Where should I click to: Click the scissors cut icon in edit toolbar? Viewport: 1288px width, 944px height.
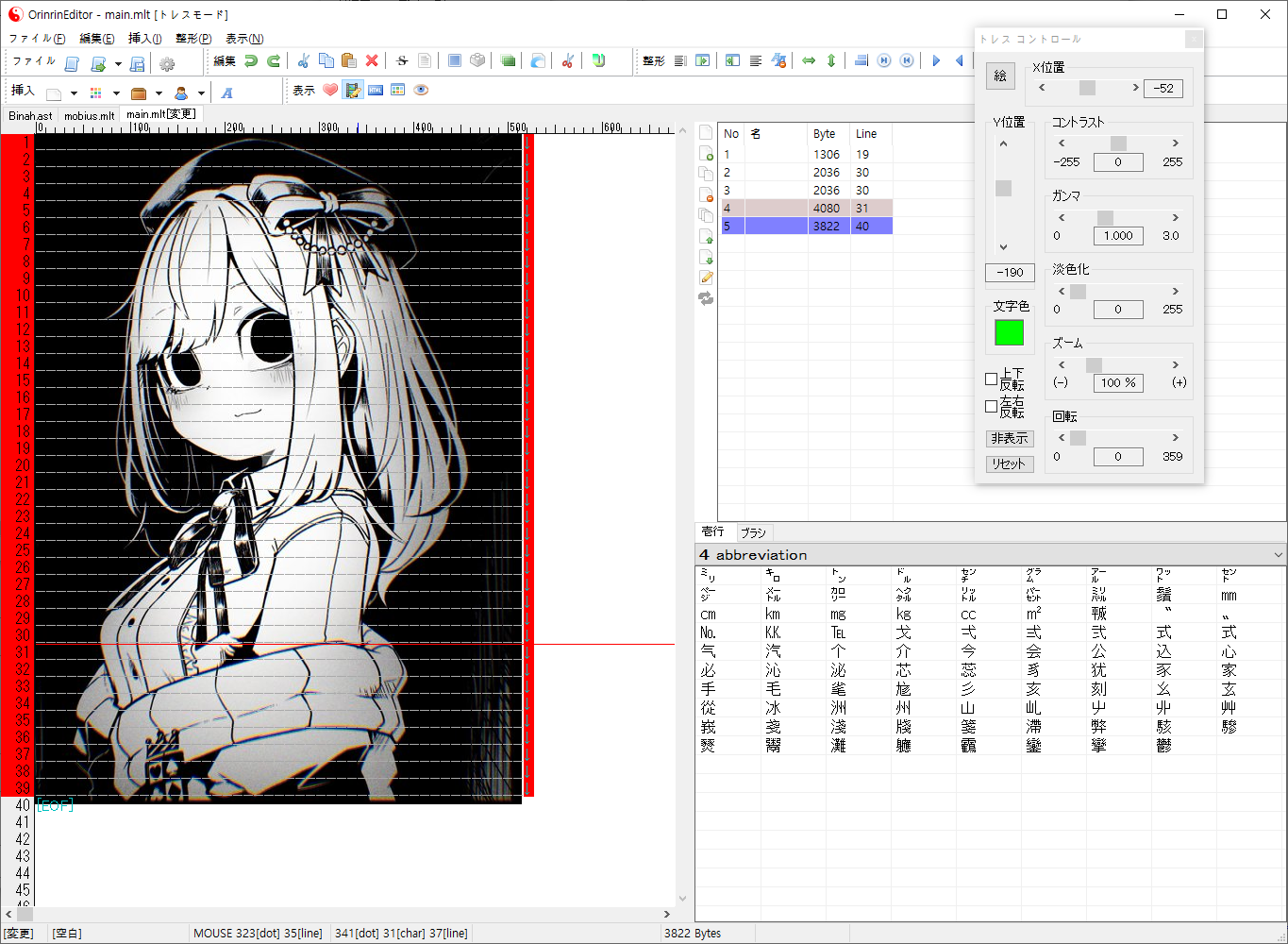point(303,61)
